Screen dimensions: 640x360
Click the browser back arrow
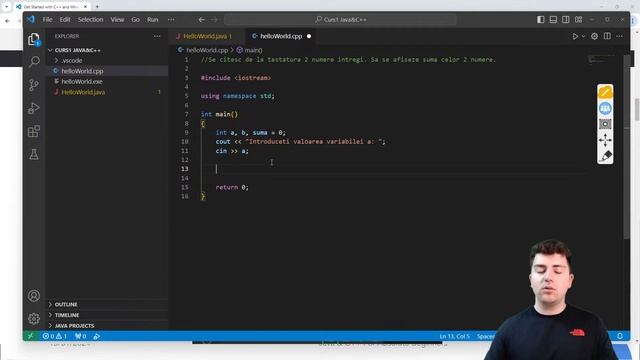click(7, 20)
